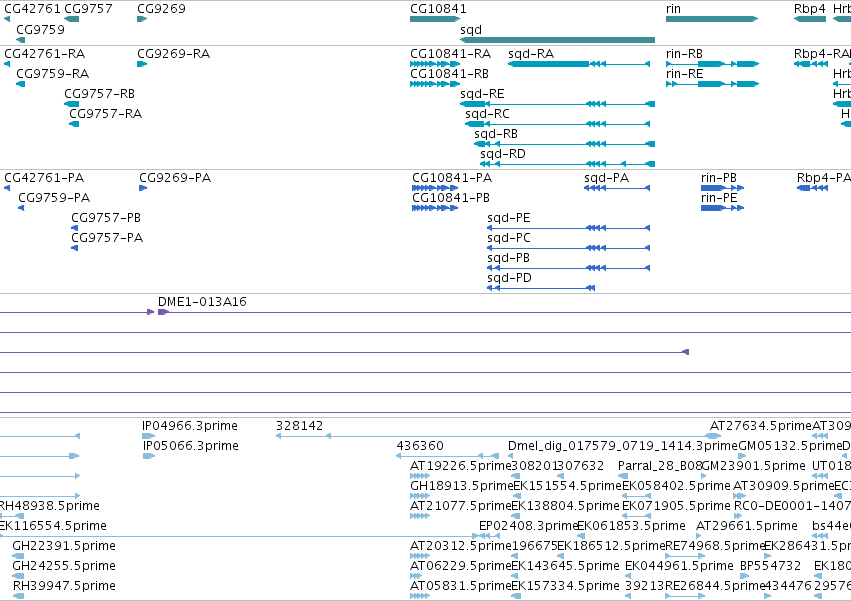This screenshot has width=851, height=601.
Task: Click the sqd-PC protein label
Action: pyautogui.click(x=509, y=238)
